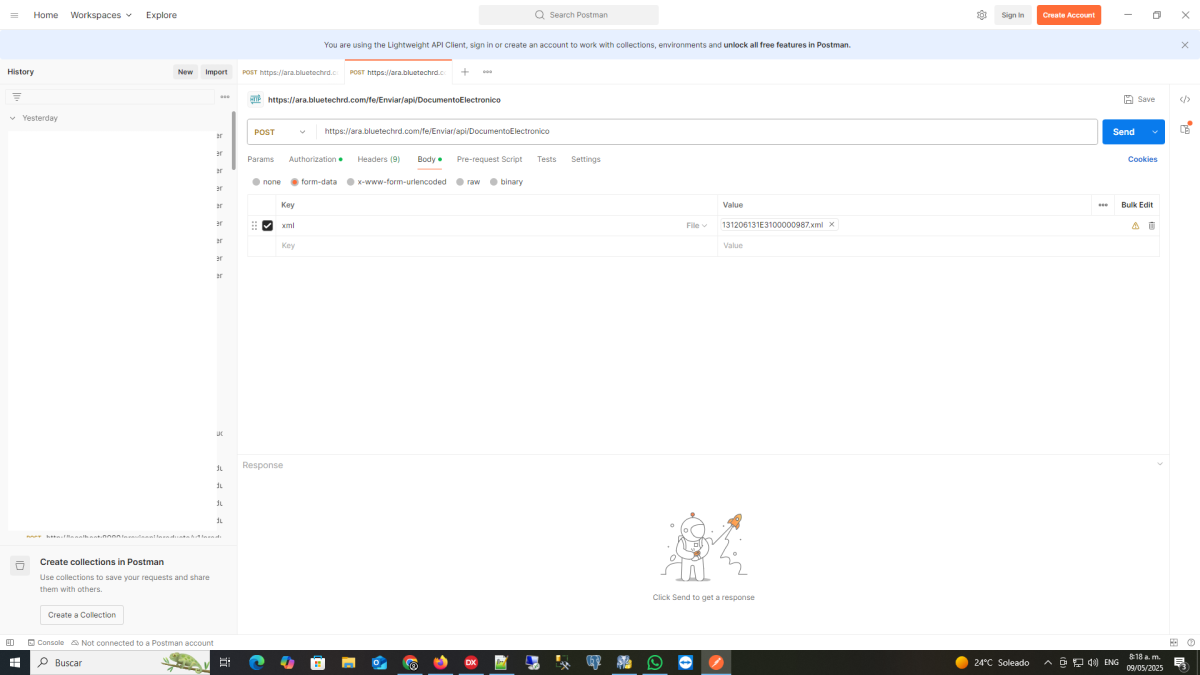Open Microsoft Edge from taskbar
1200x675 pixels.
[256, 662]
